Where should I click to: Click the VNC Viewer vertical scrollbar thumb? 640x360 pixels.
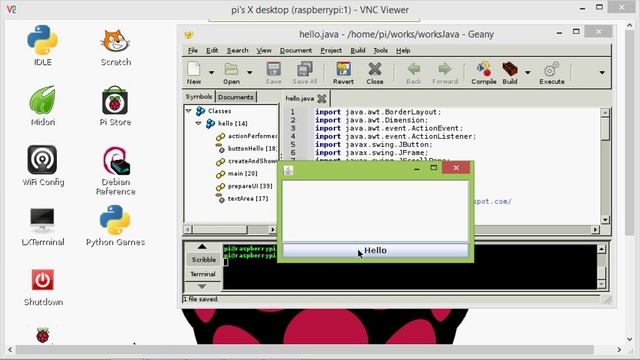coord(629,134)
